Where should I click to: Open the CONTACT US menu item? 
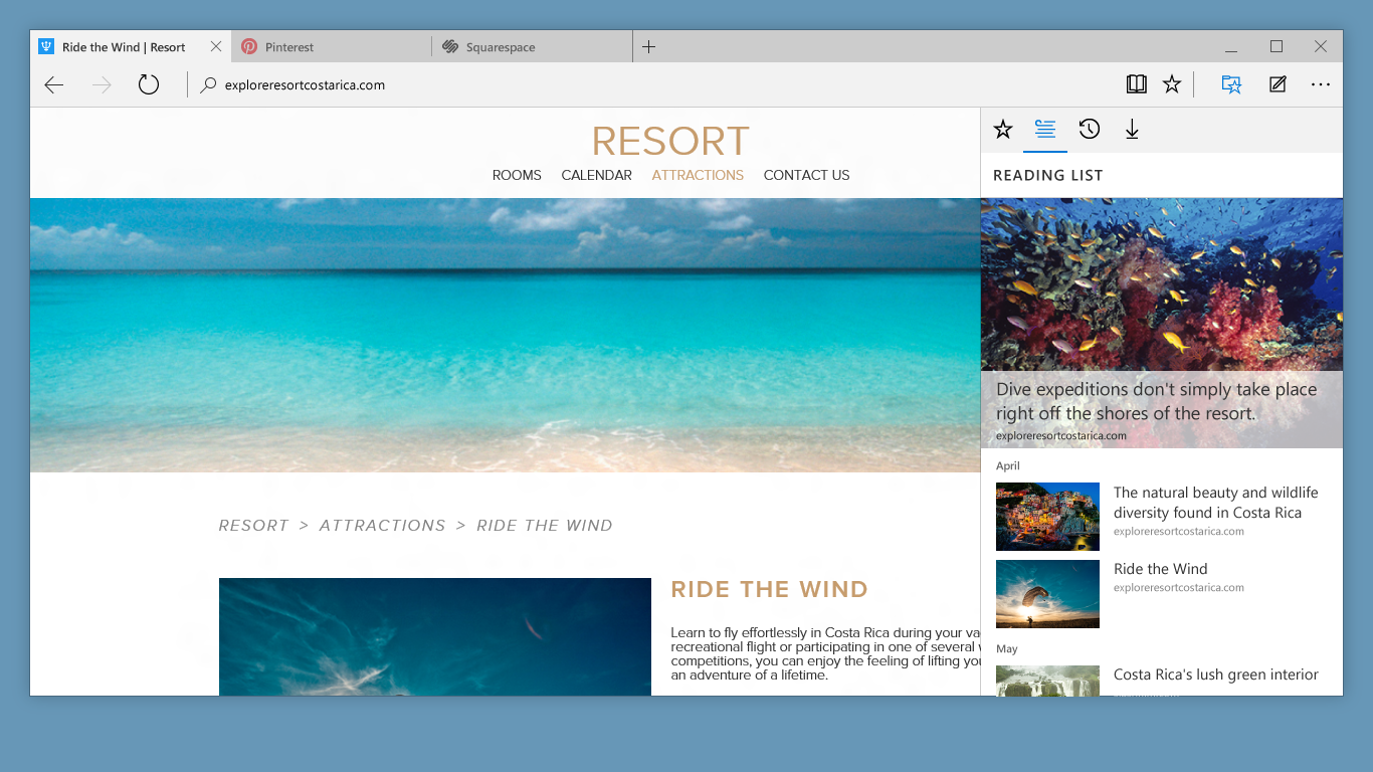click(807, 175)
